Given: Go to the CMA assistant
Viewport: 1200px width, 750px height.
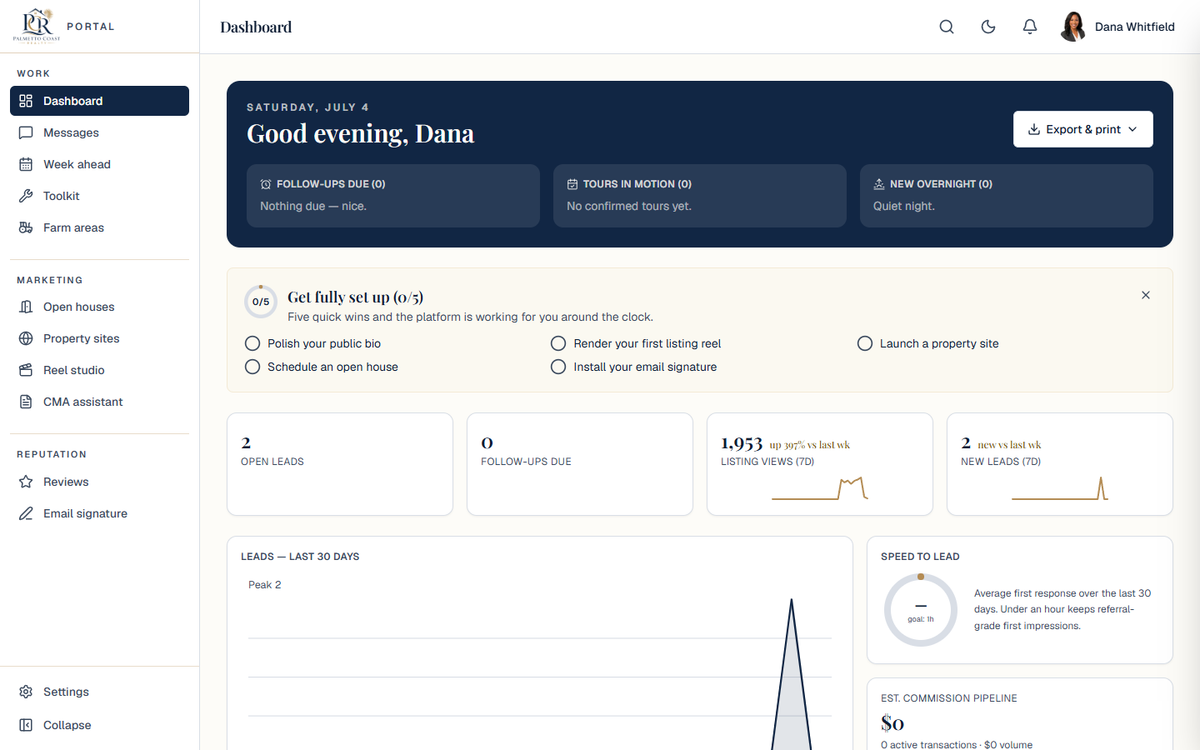Looking at the screenshot, I should pos(99,402).
